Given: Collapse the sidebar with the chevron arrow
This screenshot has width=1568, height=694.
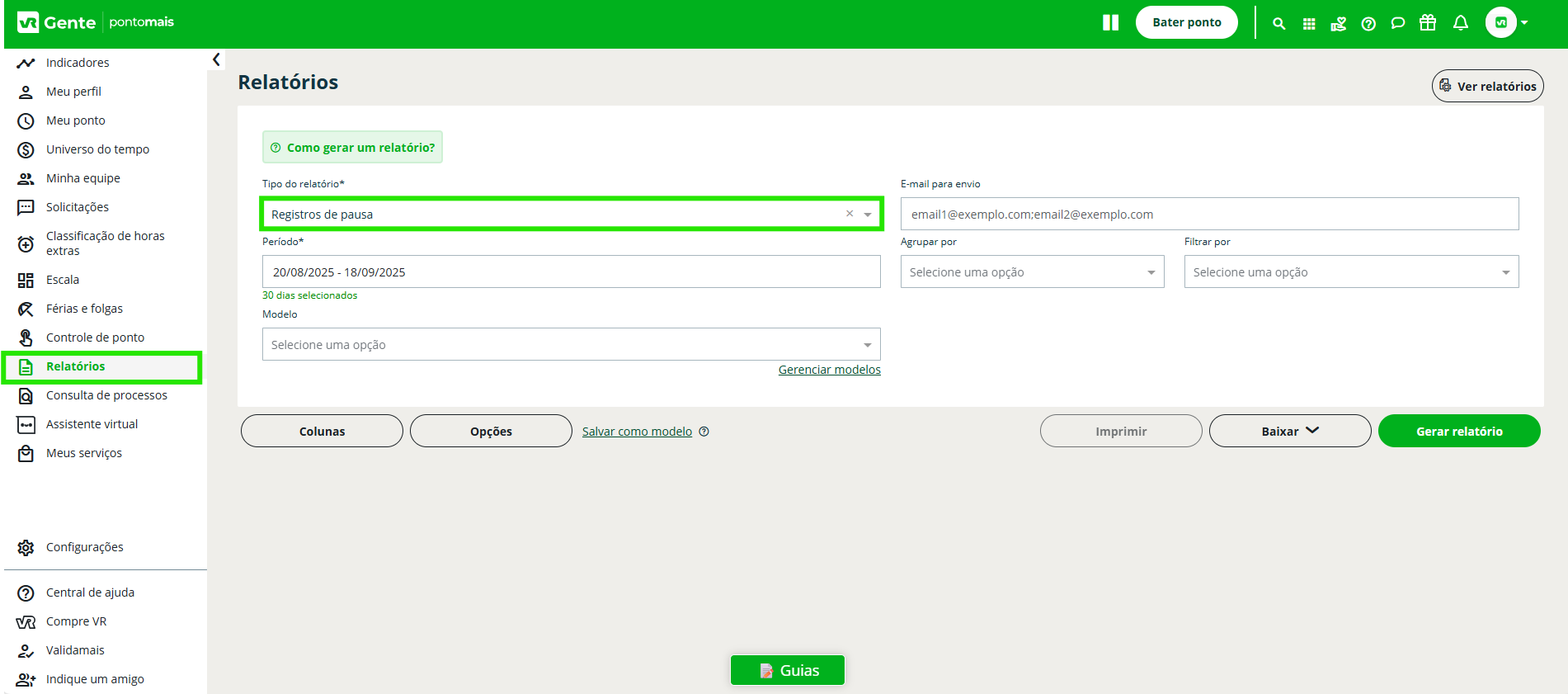Looking at the screenshot, I should click(x=216, y=59).
